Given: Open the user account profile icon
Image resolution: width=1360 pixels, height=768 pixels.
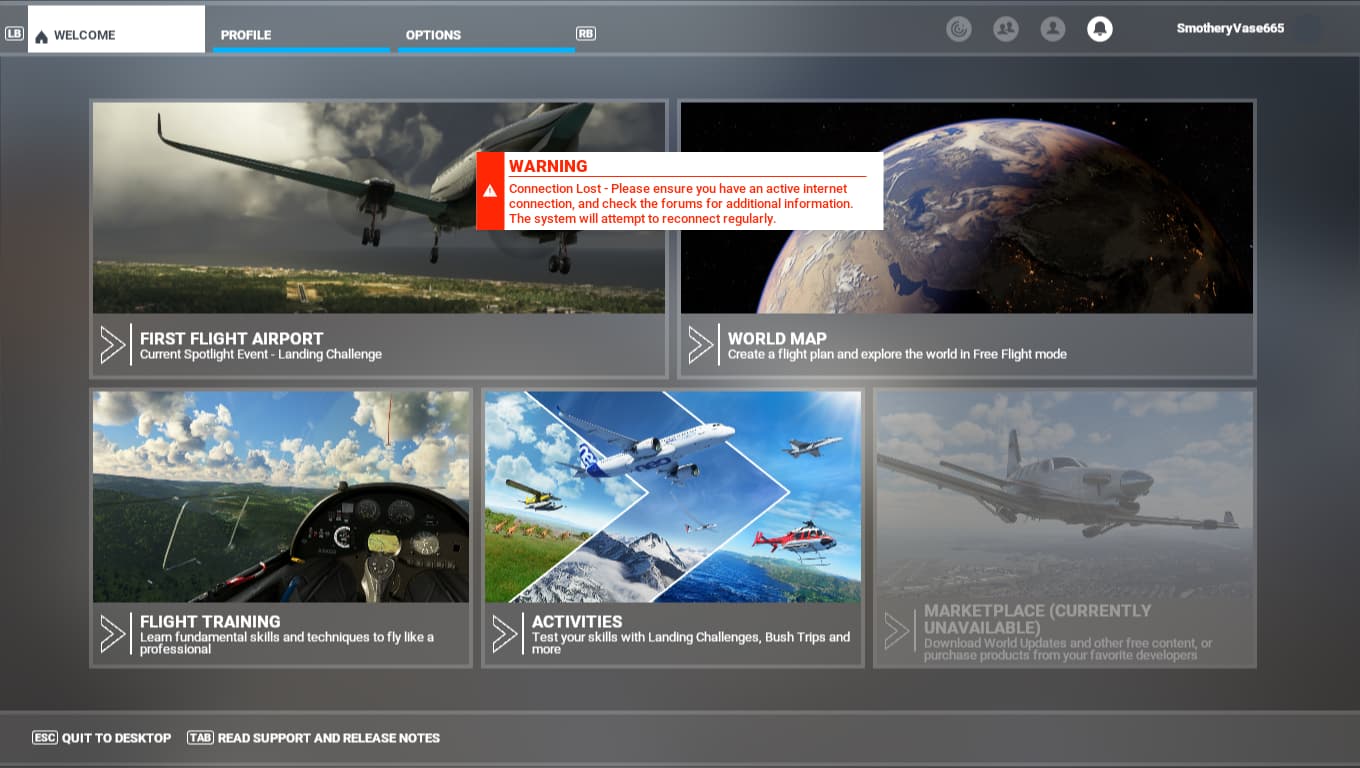Looking at the screenshot, I should [x=1053, y=29].
